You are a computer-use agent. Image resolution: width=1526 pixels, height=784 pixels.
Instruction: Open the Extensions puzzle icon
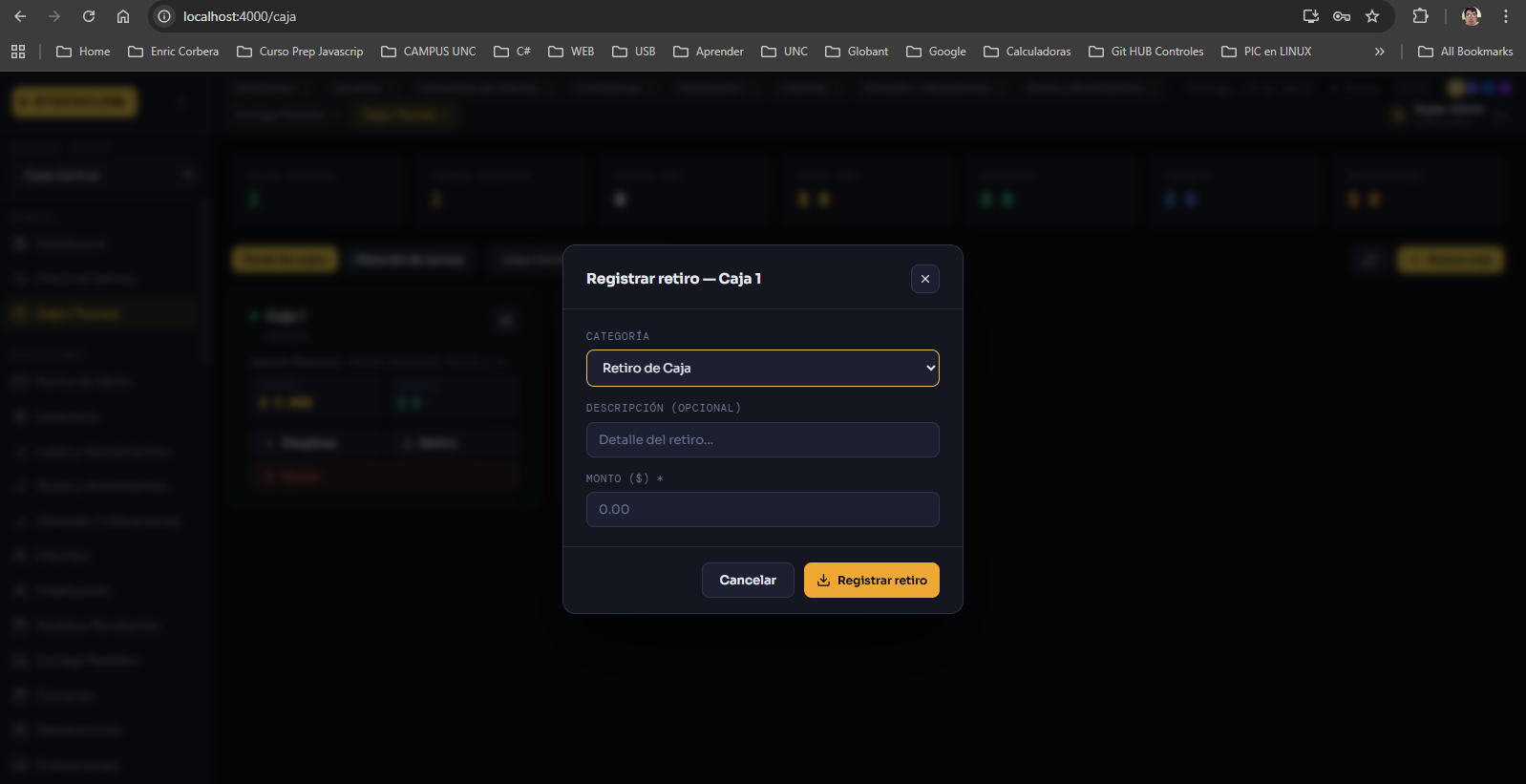pyautogui.click(x=1420, y=16)
